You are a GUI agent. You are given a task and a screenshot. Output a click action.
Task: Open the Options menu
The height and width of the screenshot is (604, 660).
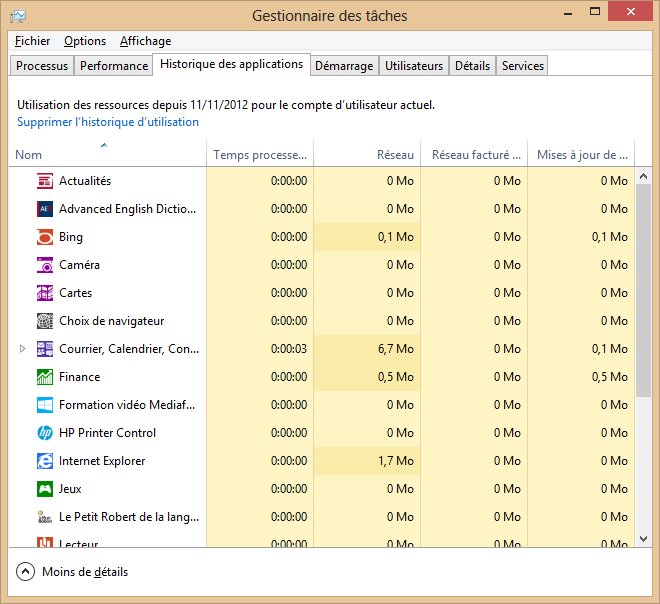85,41
